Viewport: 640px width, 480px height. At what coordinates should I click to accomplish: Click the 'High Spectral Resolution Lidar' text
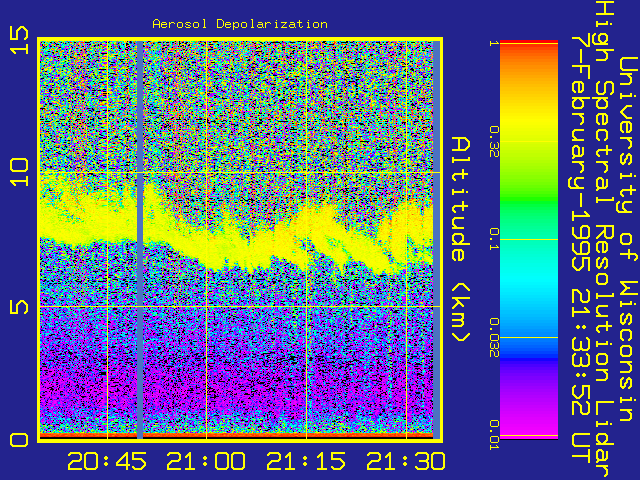[x=604, y=239]
